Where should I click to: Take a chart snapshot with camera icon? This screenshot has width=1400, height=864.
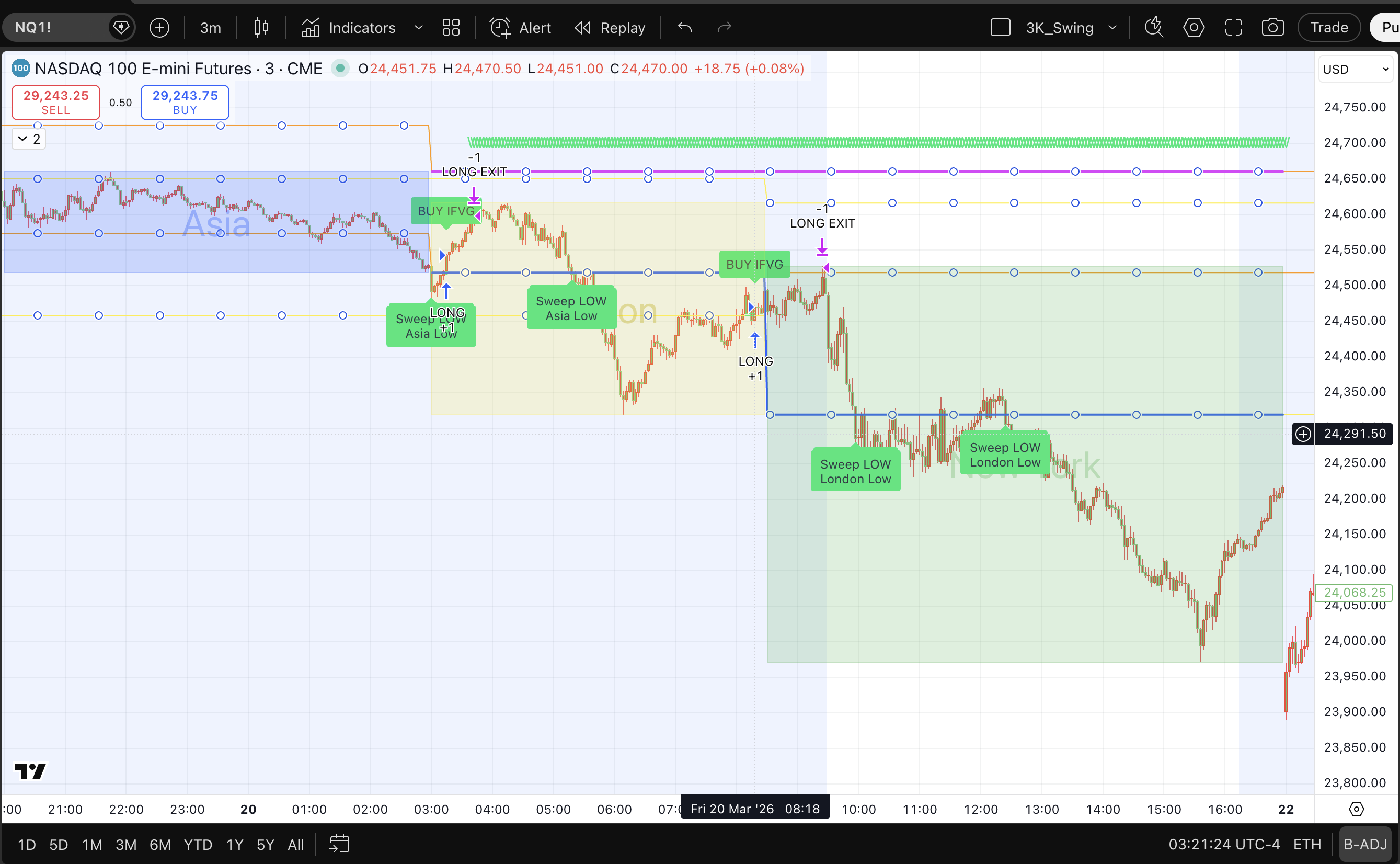pos(1272,27)
